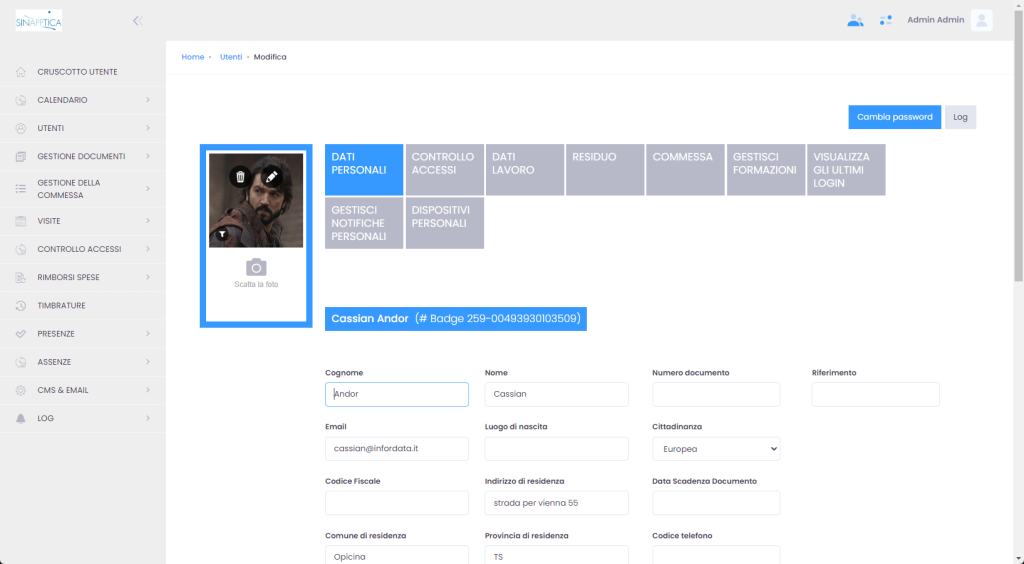Delete the profile photo with trash icon
Image resolution: width=1024 pixels, height=564 pixels.
coord(240,177)
